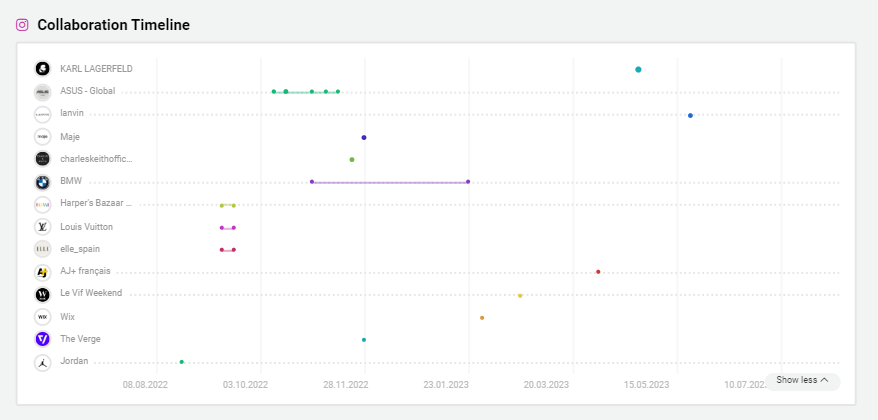This screenshot has width=878, height=420.
Task: Click the Le Vif Weekend brand name
Action: [91, 293]
